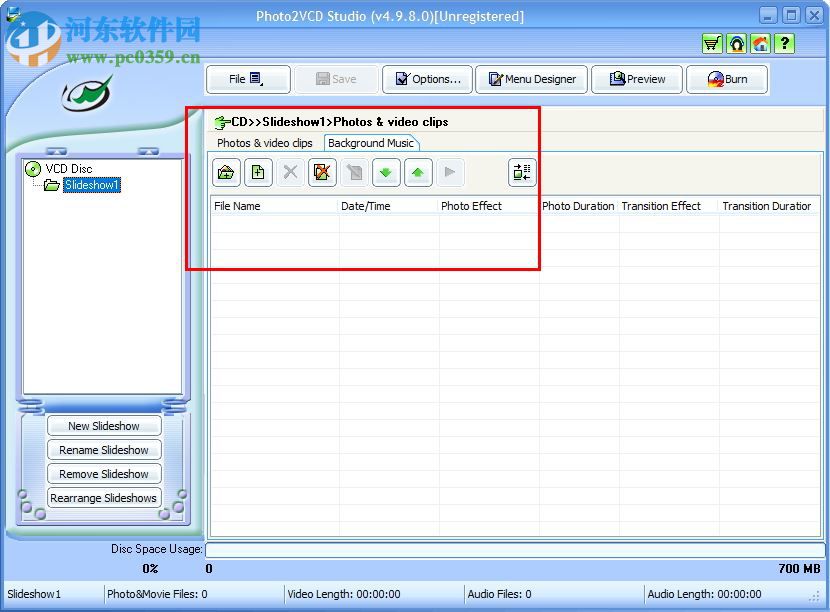
Task: Click the help question mark icon
Action: pos(784,43)
